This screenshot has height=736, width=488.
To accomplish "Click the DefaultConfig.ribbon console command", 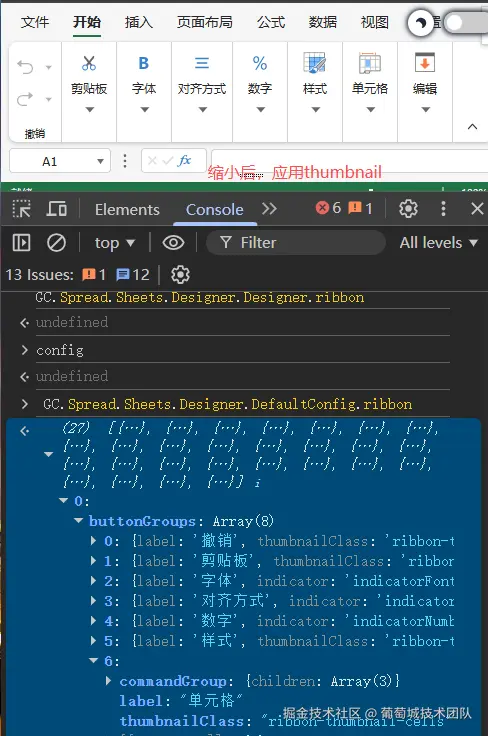I will (x=228, y=404).
